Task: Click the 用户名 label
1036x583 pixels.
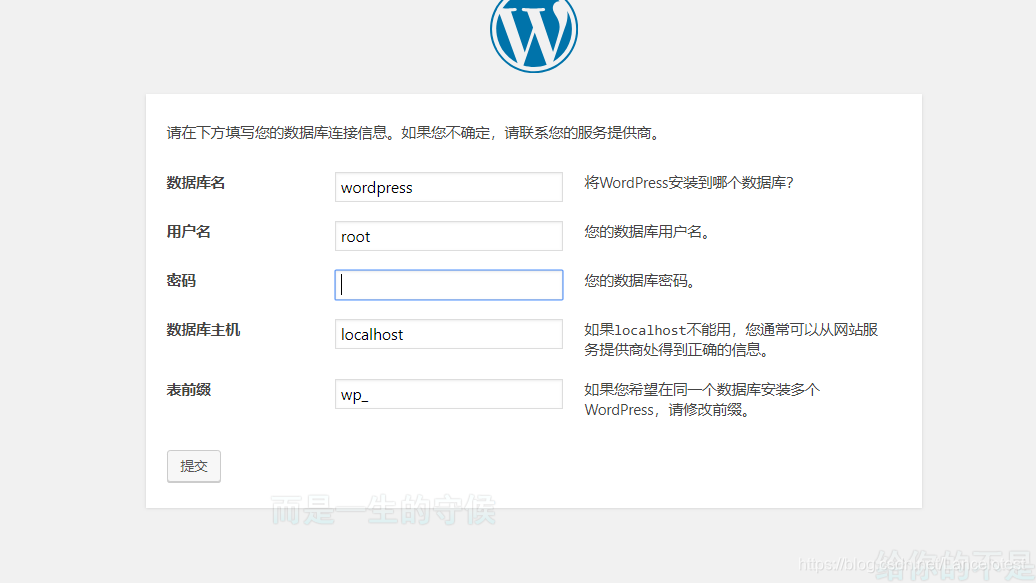Action: 188,232
